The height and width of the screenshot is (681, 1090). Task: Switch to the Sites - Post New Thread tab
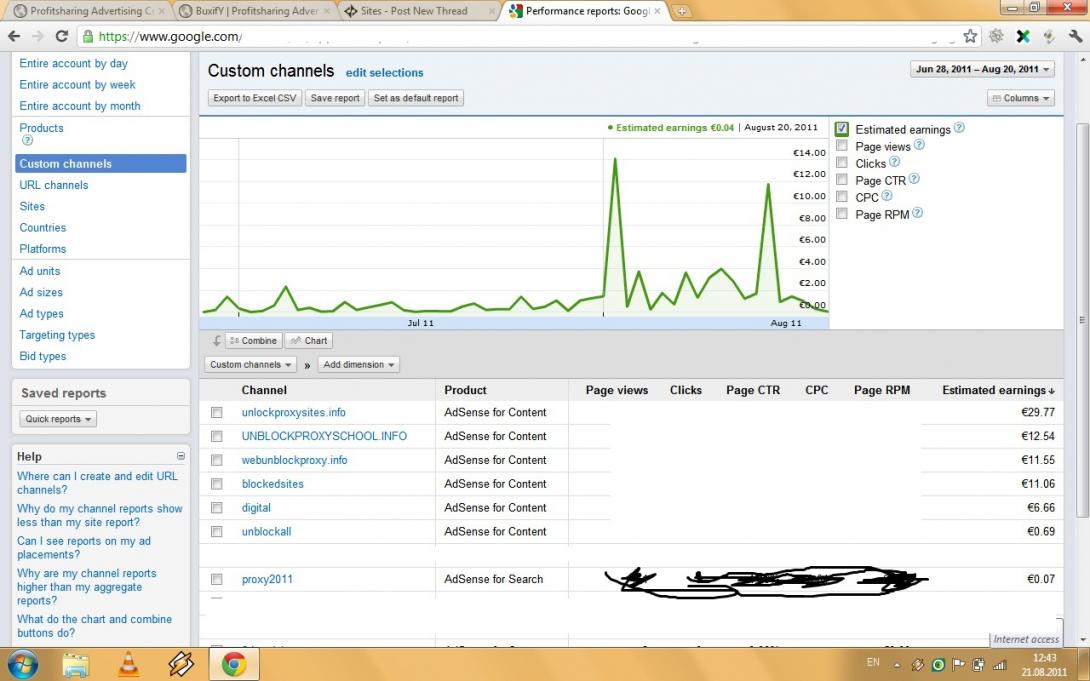pyautogui.click(x=421, y=11)
